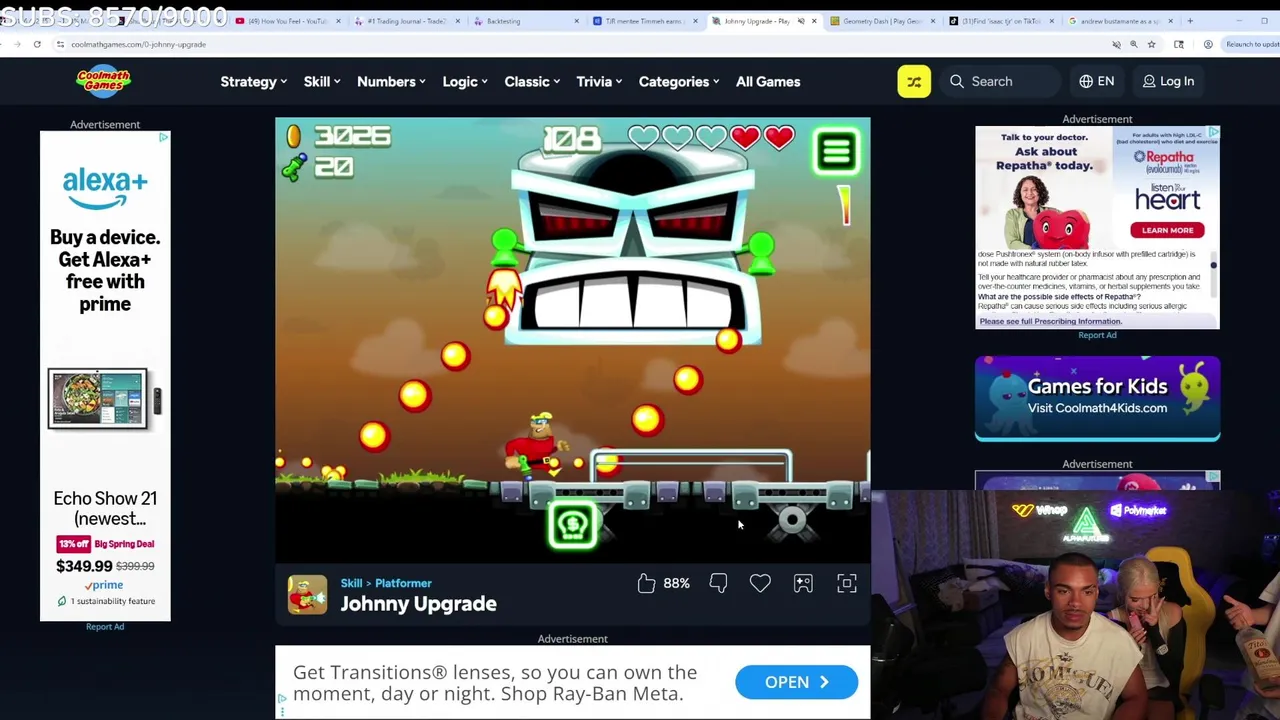
Task: Expand the Numbers menu dropdown
Action: click(391, 82)
